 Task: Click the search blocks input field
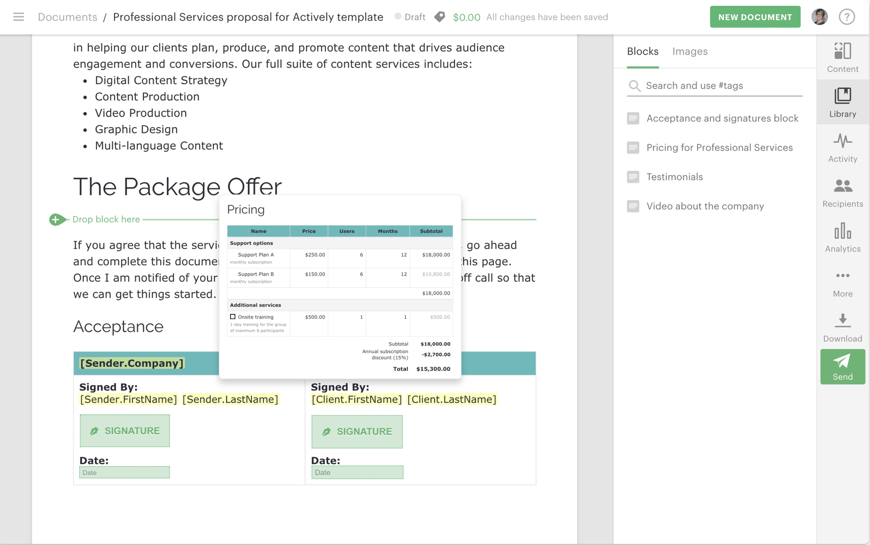pyautogui.click(x=720, y=86)
